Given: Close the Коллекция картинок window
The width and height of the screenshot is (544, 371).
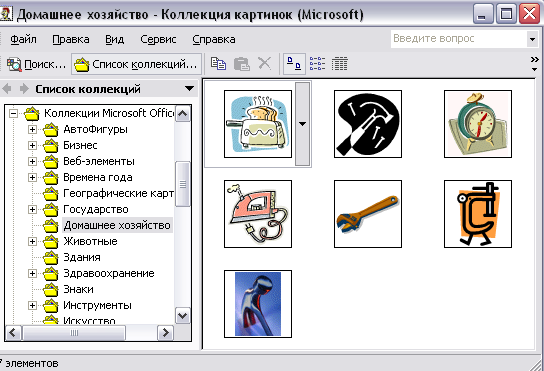Looking at the screenshot, I should (x=529, y=14).
